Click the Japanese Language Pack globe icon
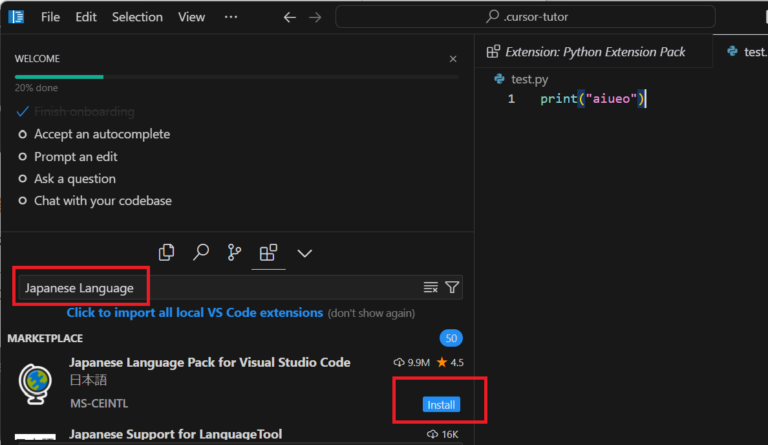This screenshot has height=445, width=768. pos(35,384)
